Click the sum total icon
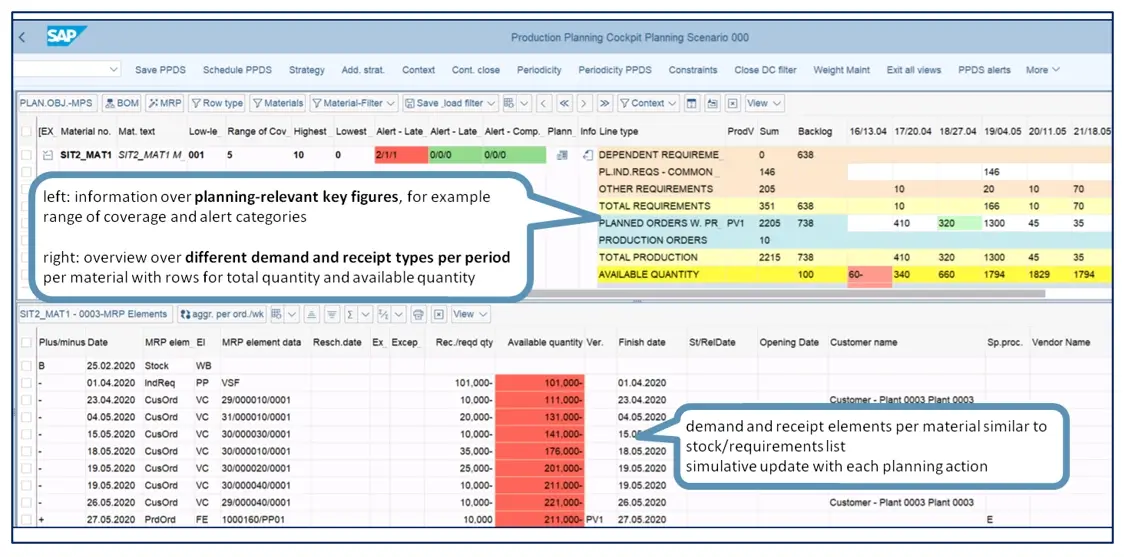The width and height of the screenshot is (1127, 557). coord(350,314)
